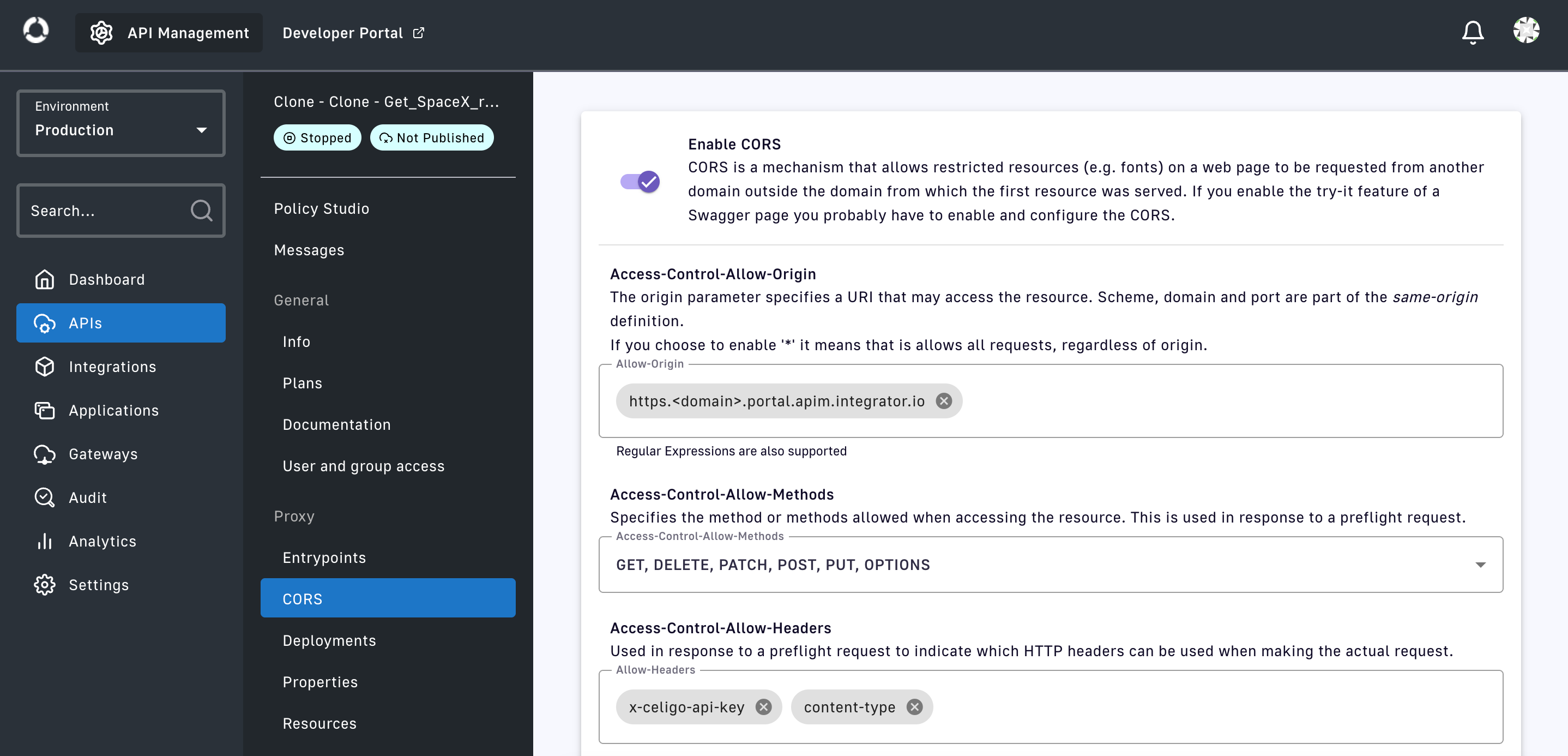Remove the x-celigo-api-key header chip

[763, 707]
